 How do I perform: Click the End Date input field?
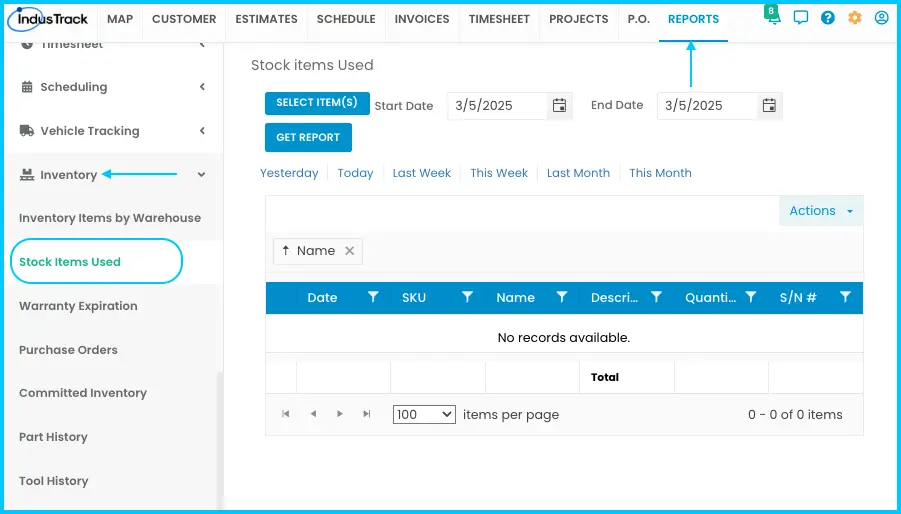coord(707,106)
